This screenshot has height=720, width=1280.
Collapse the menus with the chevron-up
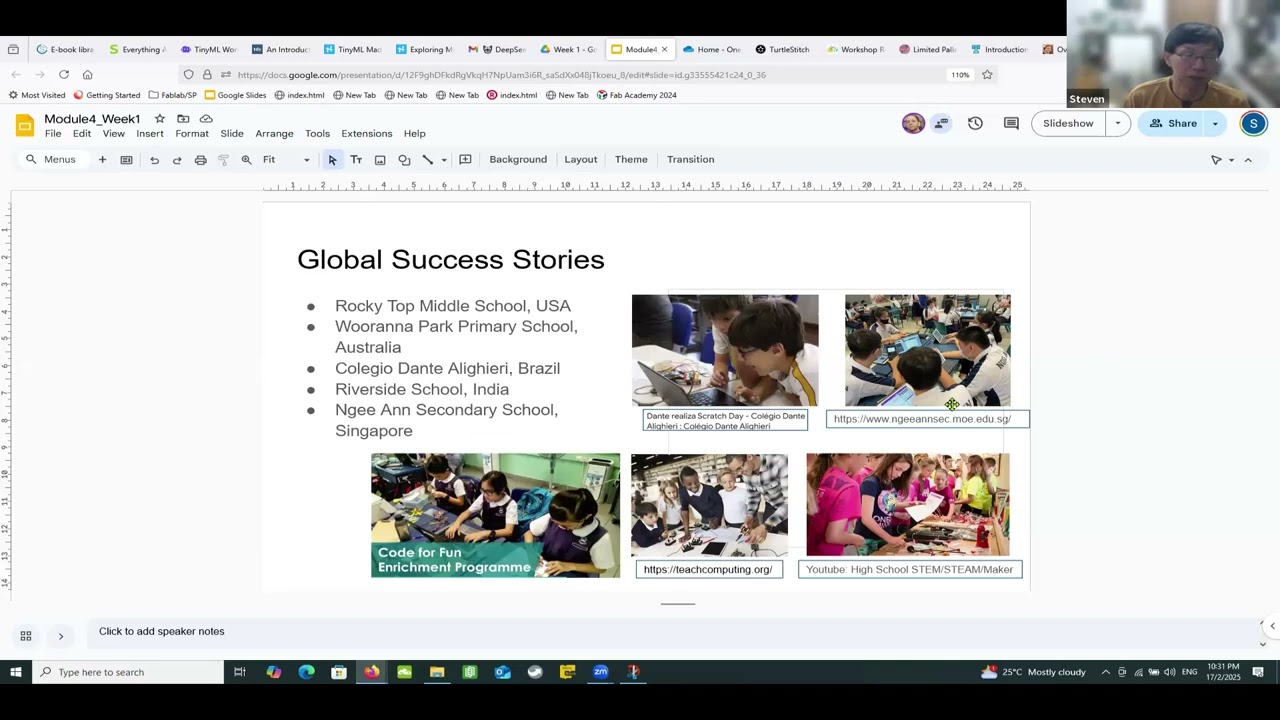point(1248,160)
